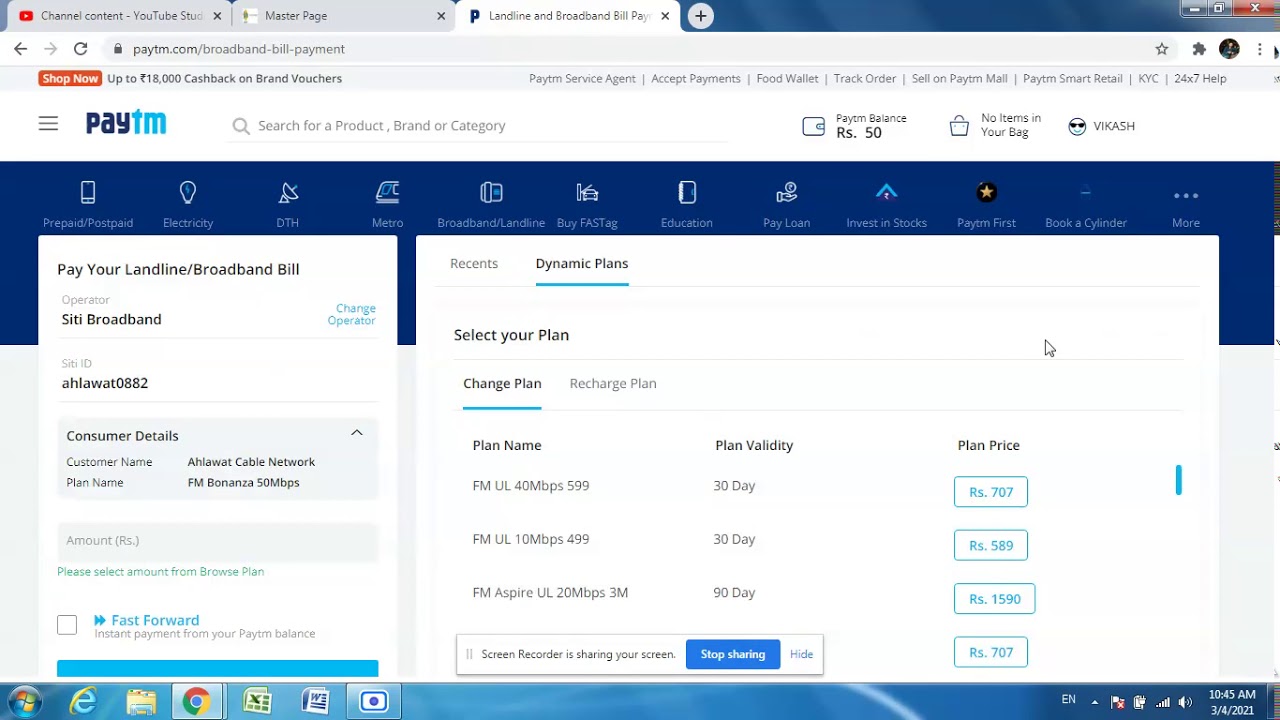
Task: Click the Amount (Rs.) input field
Action: tap(218, 541)
